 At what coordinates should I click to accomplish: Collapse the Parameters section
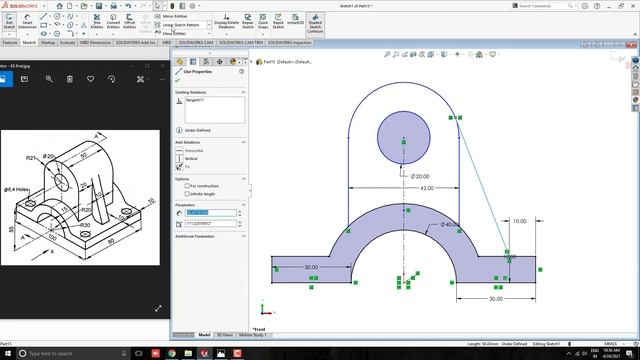(244, 205)
